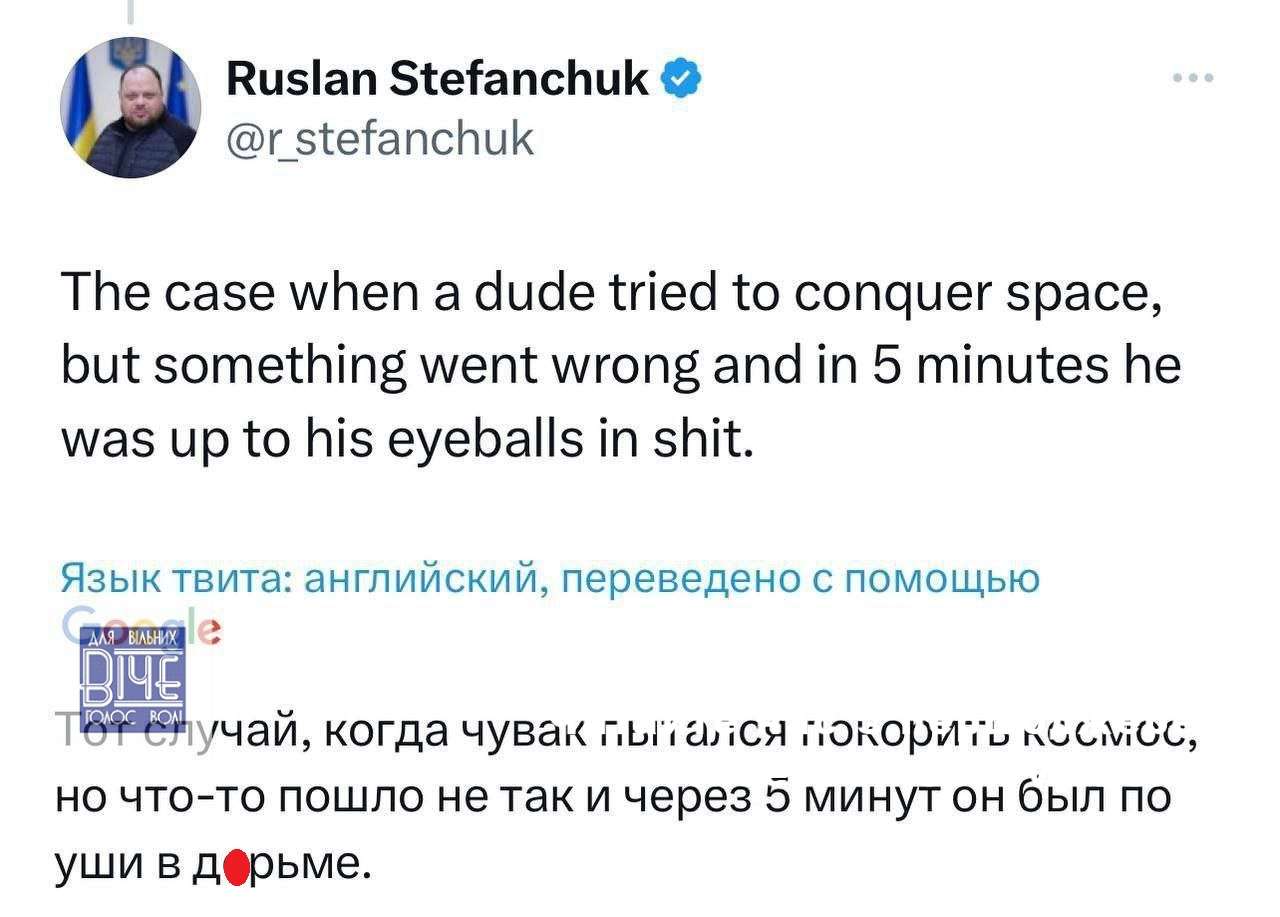Click "ДЛЯ ВІЛЬНИХ" text on the watermark
The image size is (1280, 917).
(132, 637)
